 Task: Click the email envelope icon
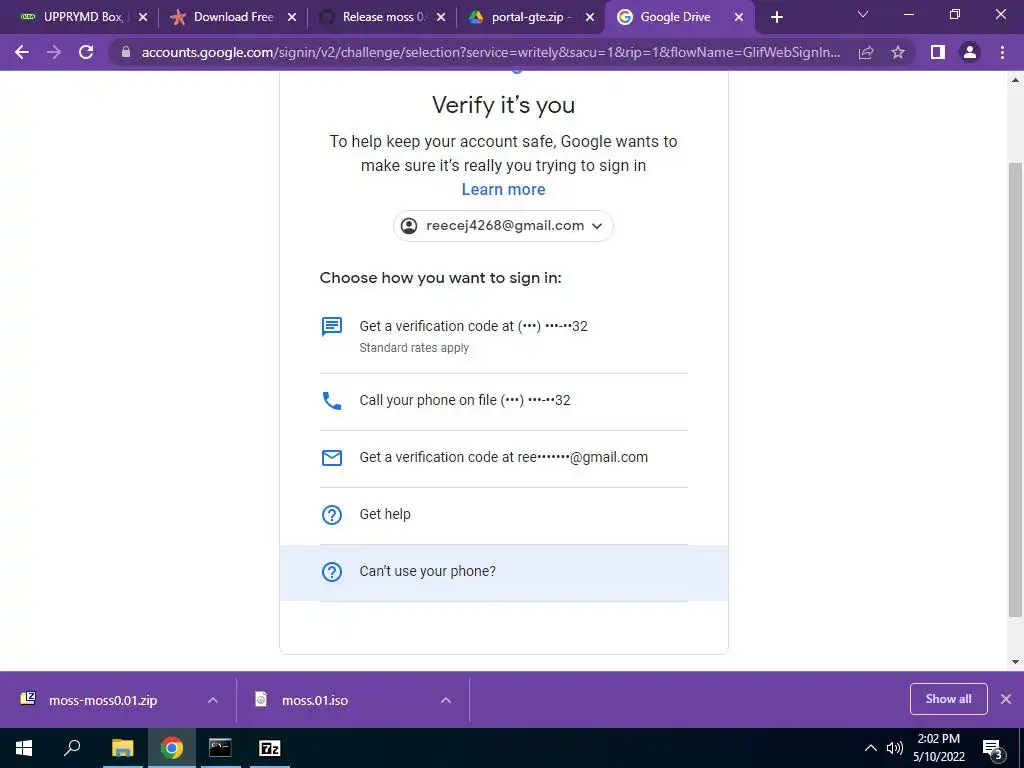coord(332,458)
